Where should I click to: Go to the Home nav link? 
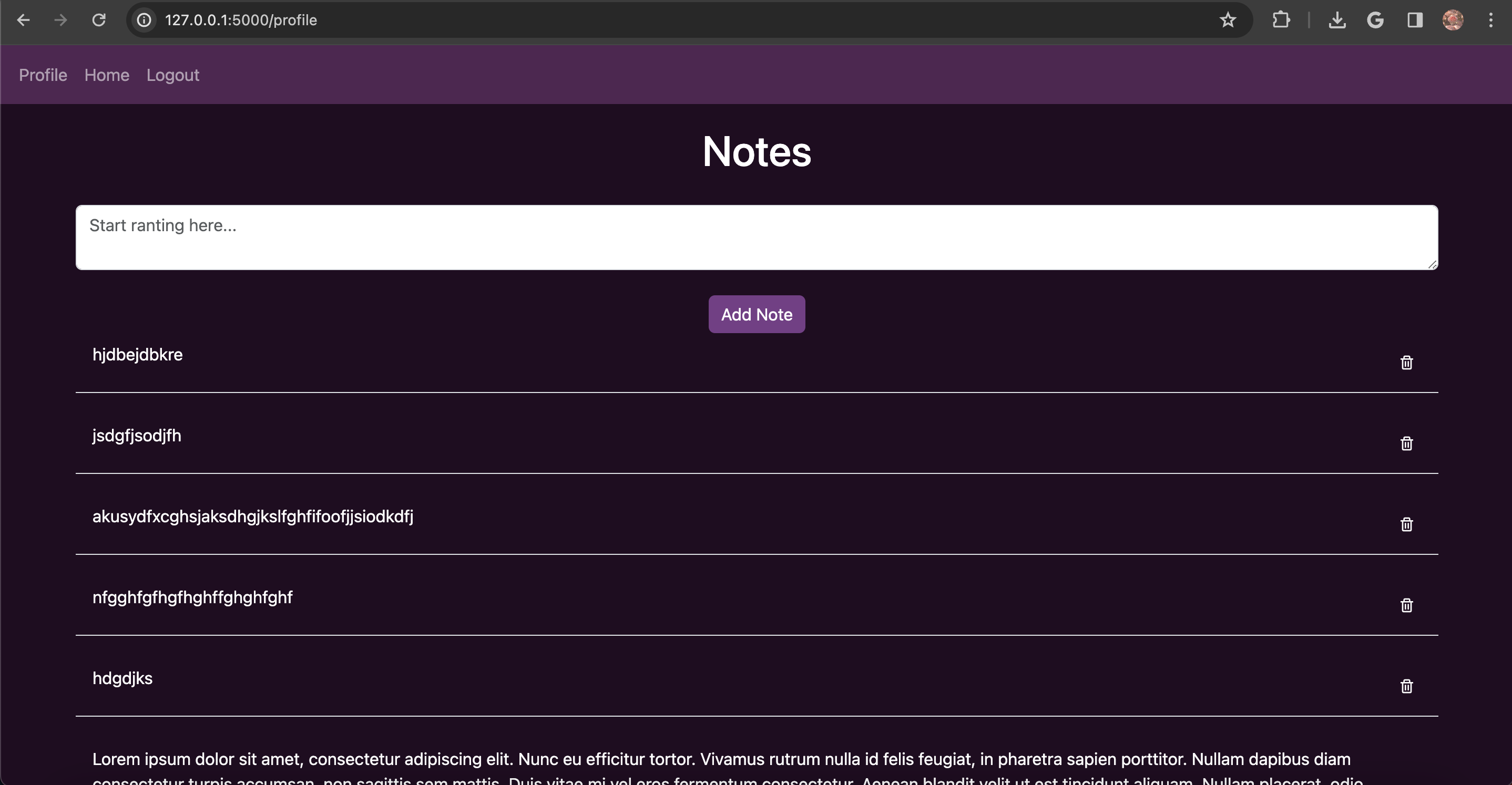pyautogui.click(x=107, y=75)
